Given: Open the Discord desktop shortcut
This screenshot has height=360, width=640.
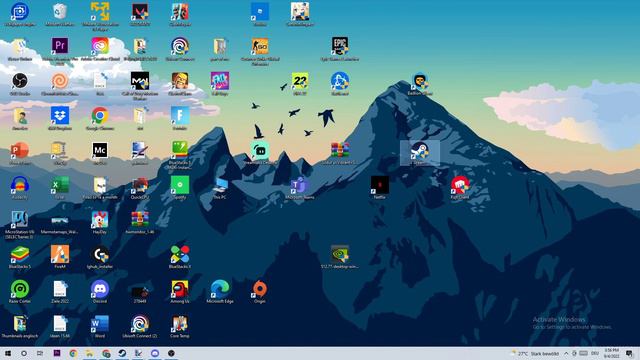Looking at the screenshot, I should click(x=100, y=289).
